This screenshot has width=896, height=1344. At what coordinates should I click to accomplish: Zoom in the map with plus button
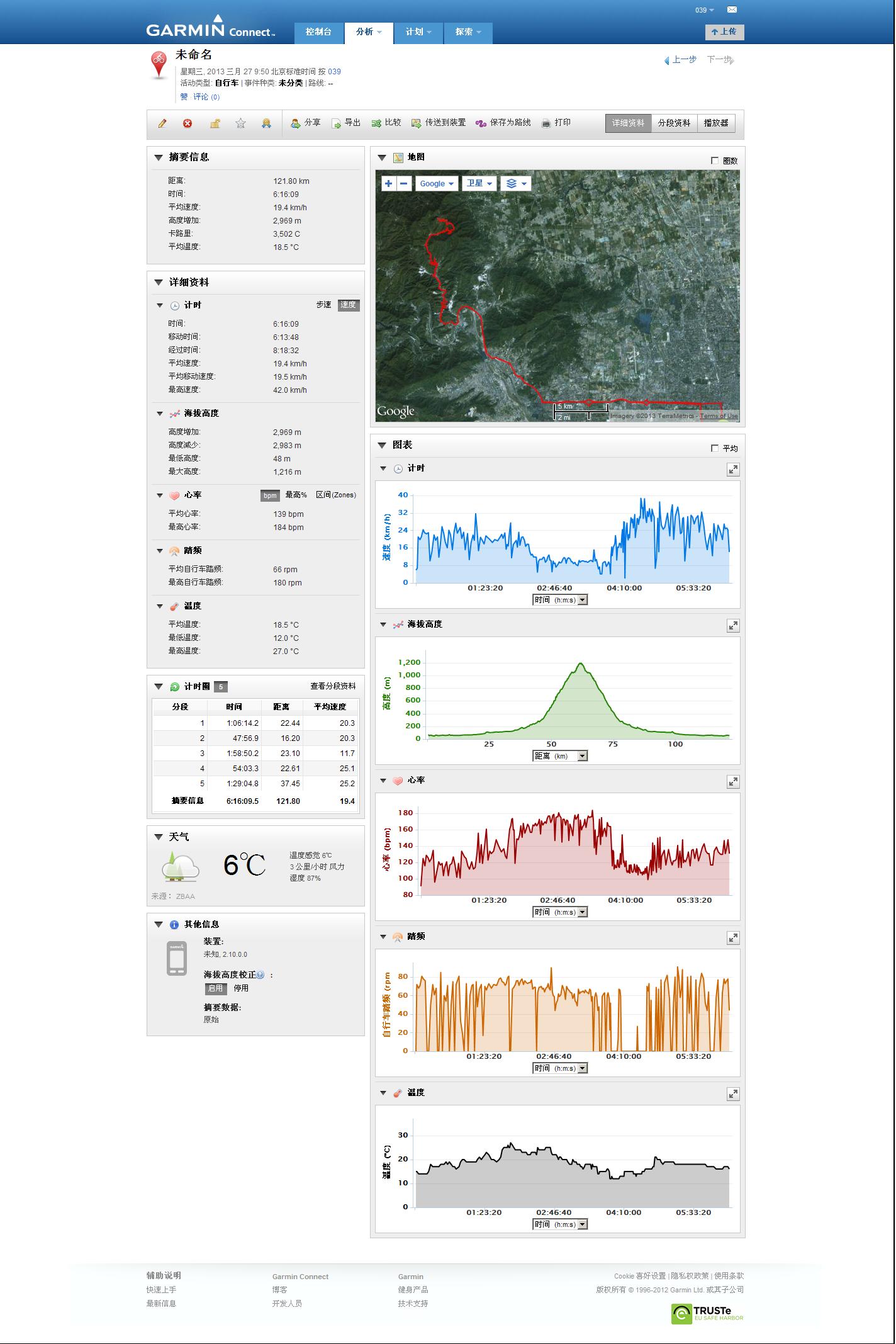(x=389, y=183)
